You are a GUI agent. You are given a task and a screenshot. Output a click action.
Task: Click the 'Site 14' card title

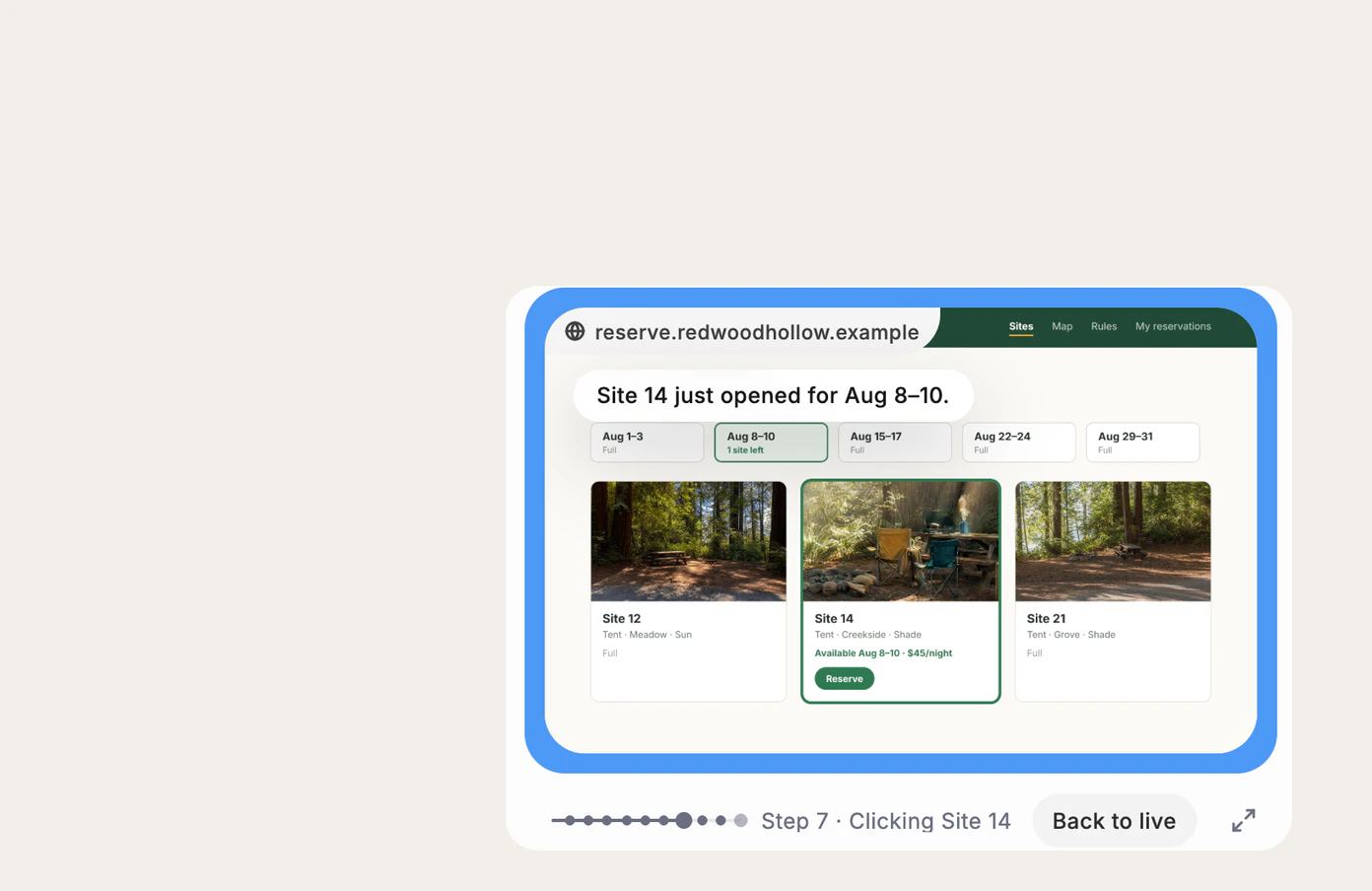pyautogui.click(x=834, y=618)
